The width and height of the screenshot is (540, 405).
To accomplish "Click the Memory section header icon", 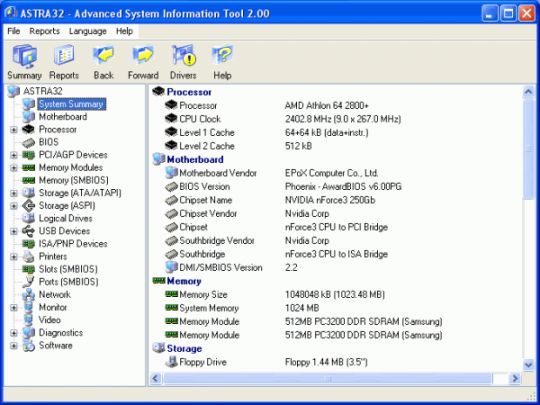I will 159,281.
